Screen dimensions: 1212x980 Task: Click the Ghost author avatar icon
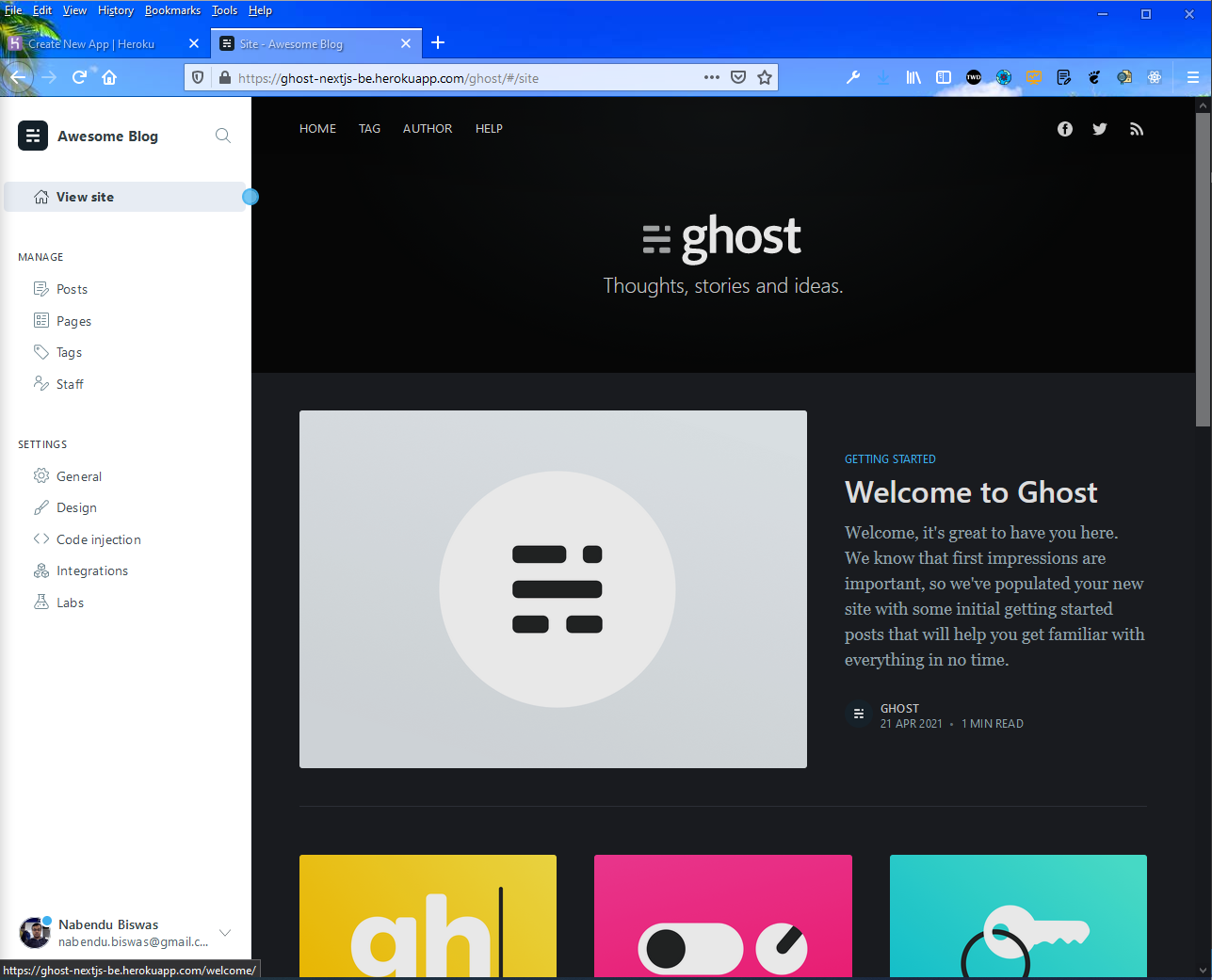pyautogui.click(x=858, y=715)
